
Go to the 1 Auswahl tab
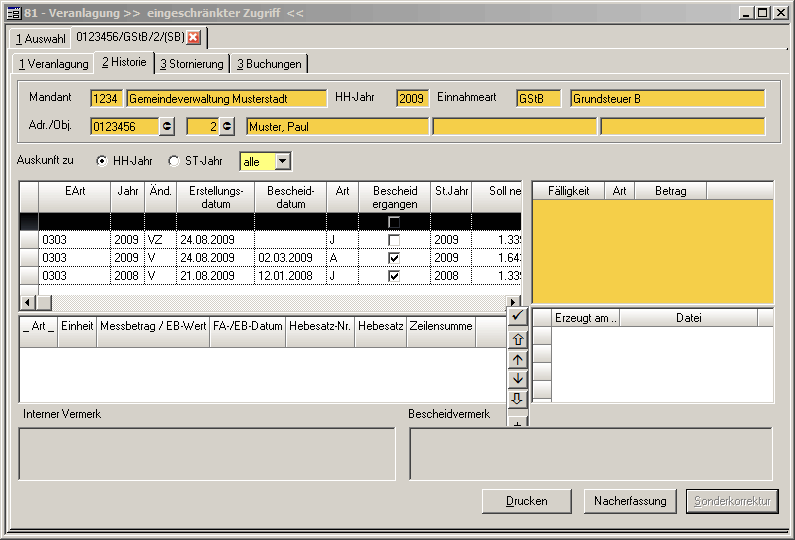(x=40, y=39)
